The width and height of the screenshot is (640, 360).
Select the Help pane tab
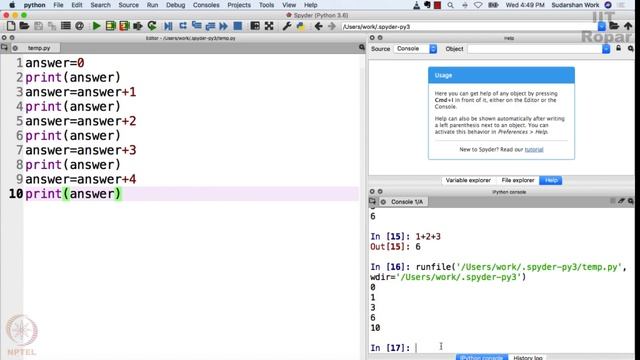click(551, 180)
